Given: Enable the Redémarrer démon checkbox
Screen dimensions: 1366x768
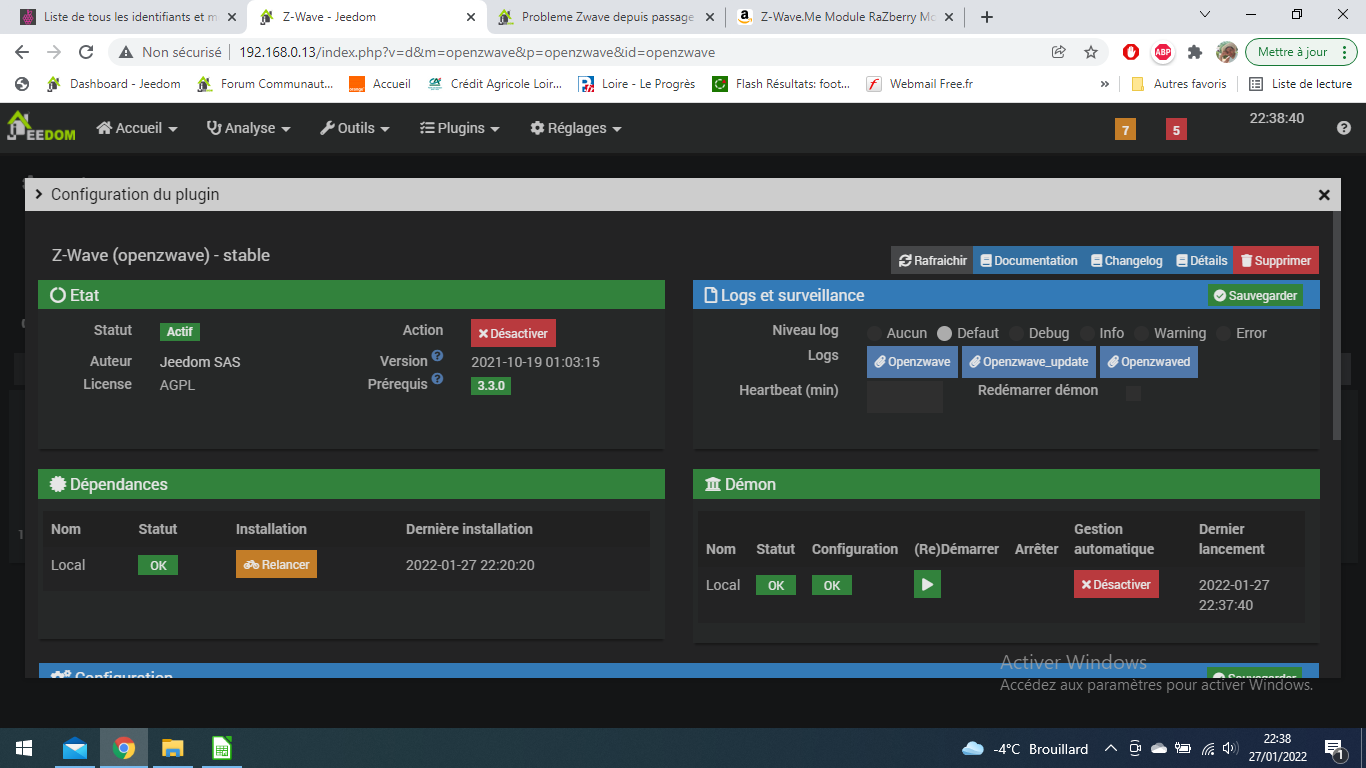Looking at the screenshot, I should click(1133, 393).
